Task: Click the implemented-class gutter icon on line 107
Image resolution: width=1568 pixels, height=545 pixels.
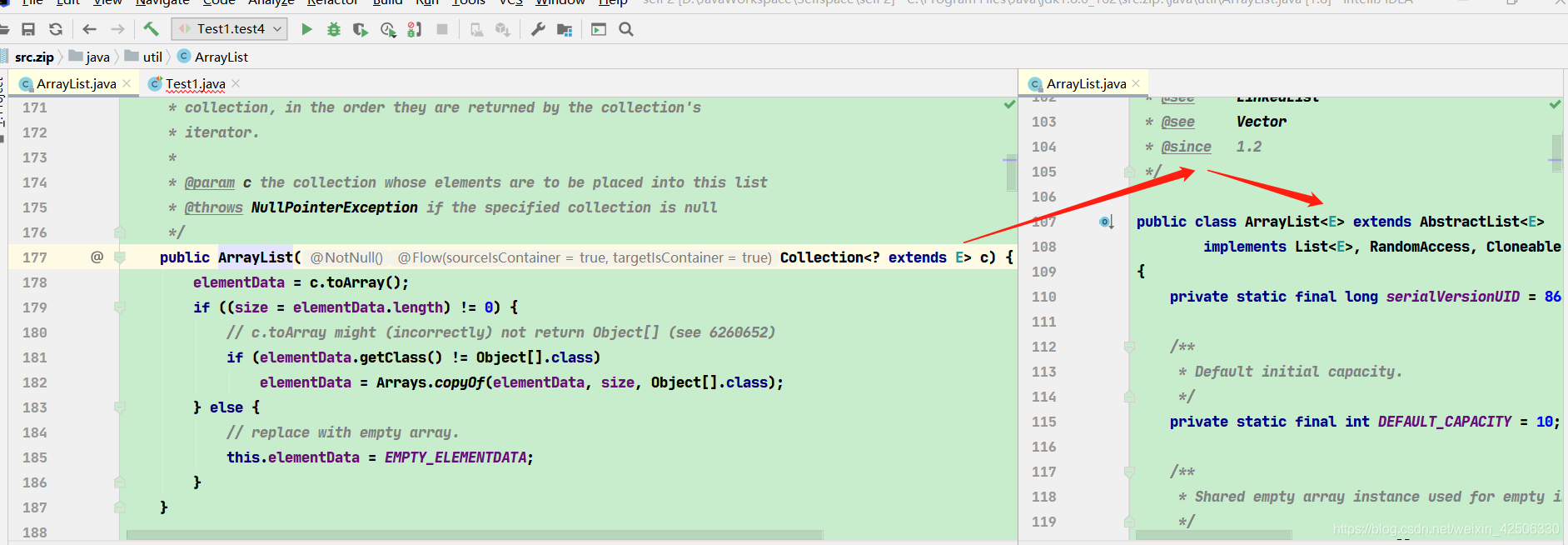Action: point(1106,222)
